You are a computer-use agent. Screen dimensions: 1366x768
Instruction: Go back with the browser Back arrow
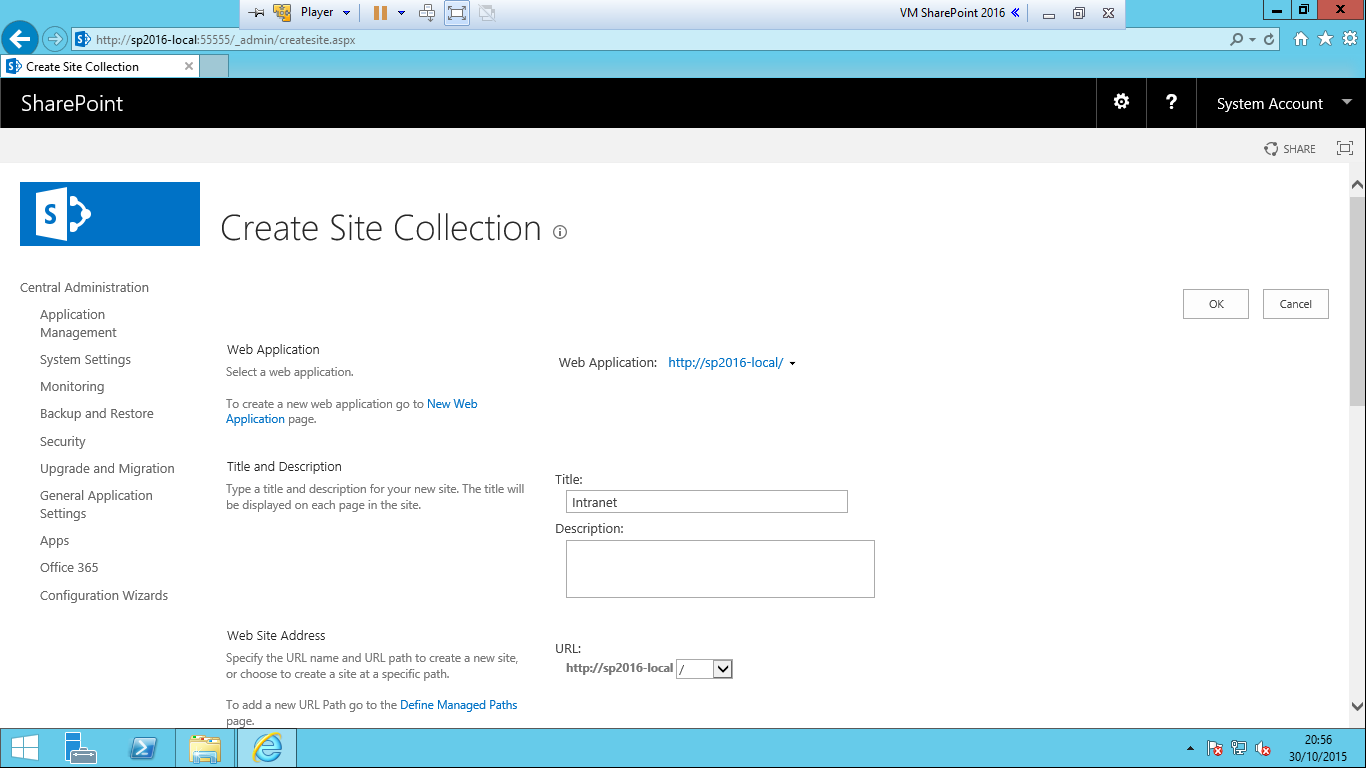19,39
